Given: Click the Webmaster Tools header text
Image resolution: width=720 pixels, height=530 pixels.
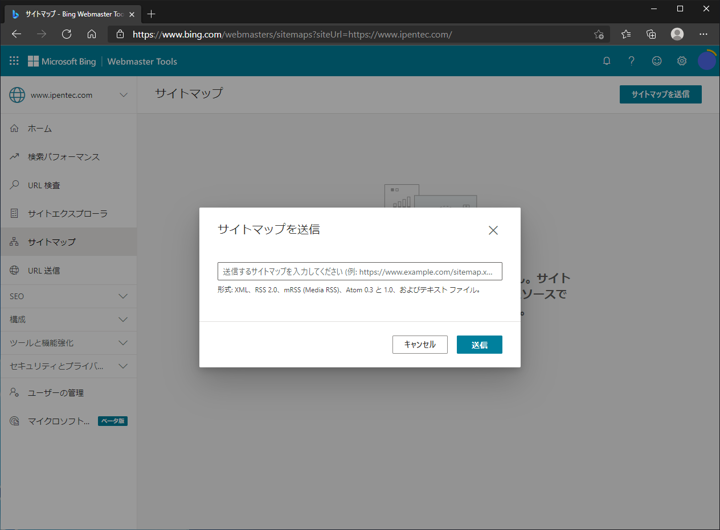Looking at the screenshot, I should [142, 62].
